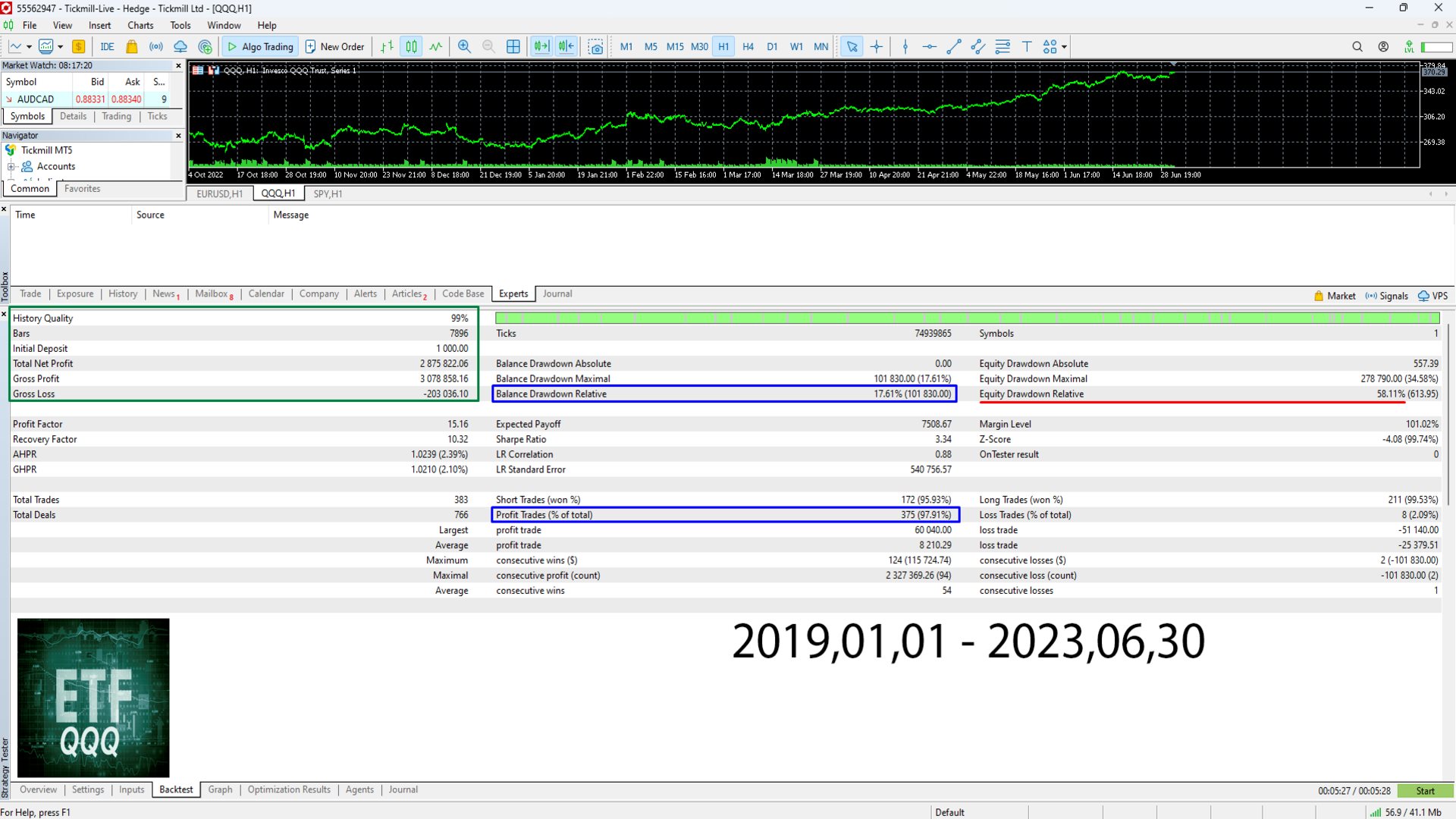Toggle the cursor selection mode
This screenshot has width=1456, height=819.
click(852, 46)
